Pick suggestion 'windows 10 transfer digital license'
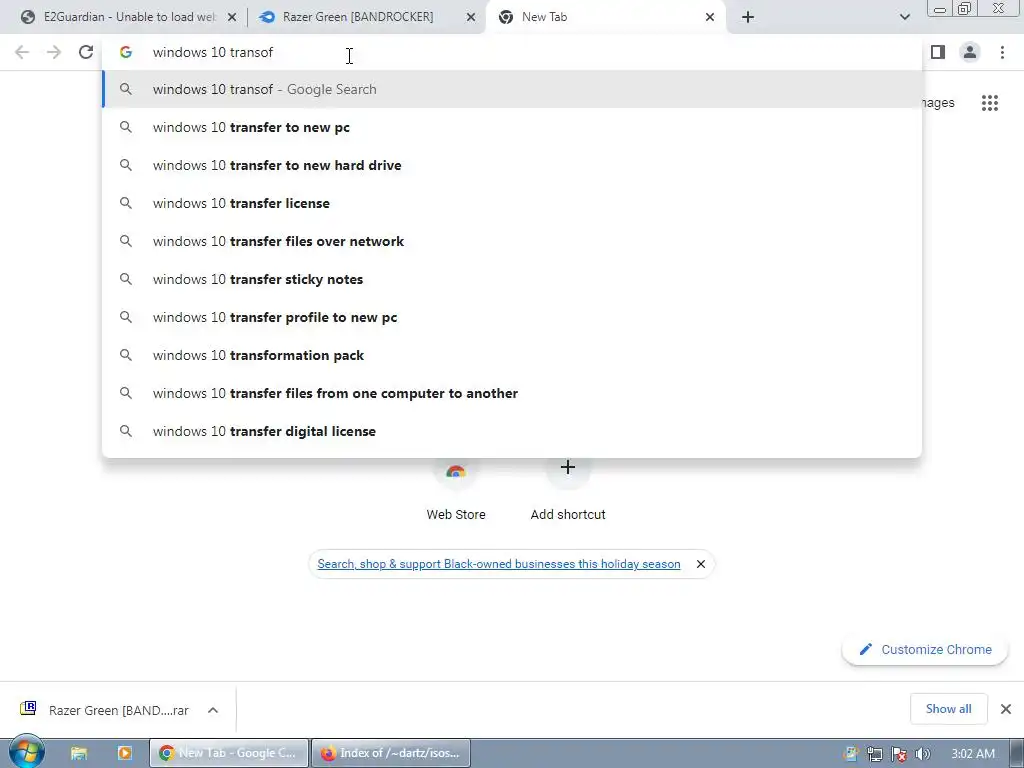This screenshot has width=1024, height=768. (x=512, y=431)
